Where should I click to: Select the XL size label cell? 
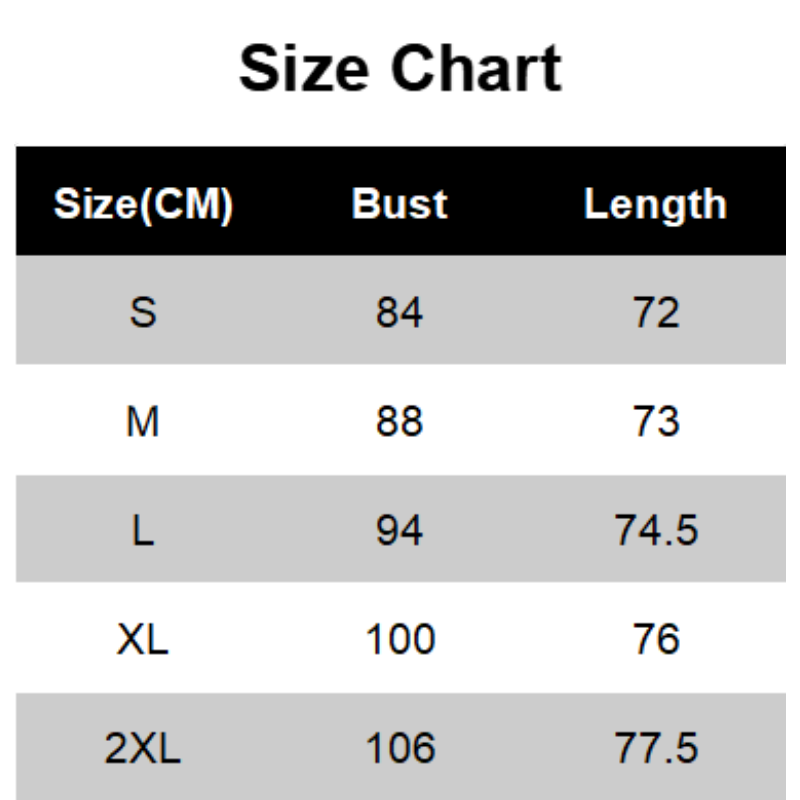[143, 639]
